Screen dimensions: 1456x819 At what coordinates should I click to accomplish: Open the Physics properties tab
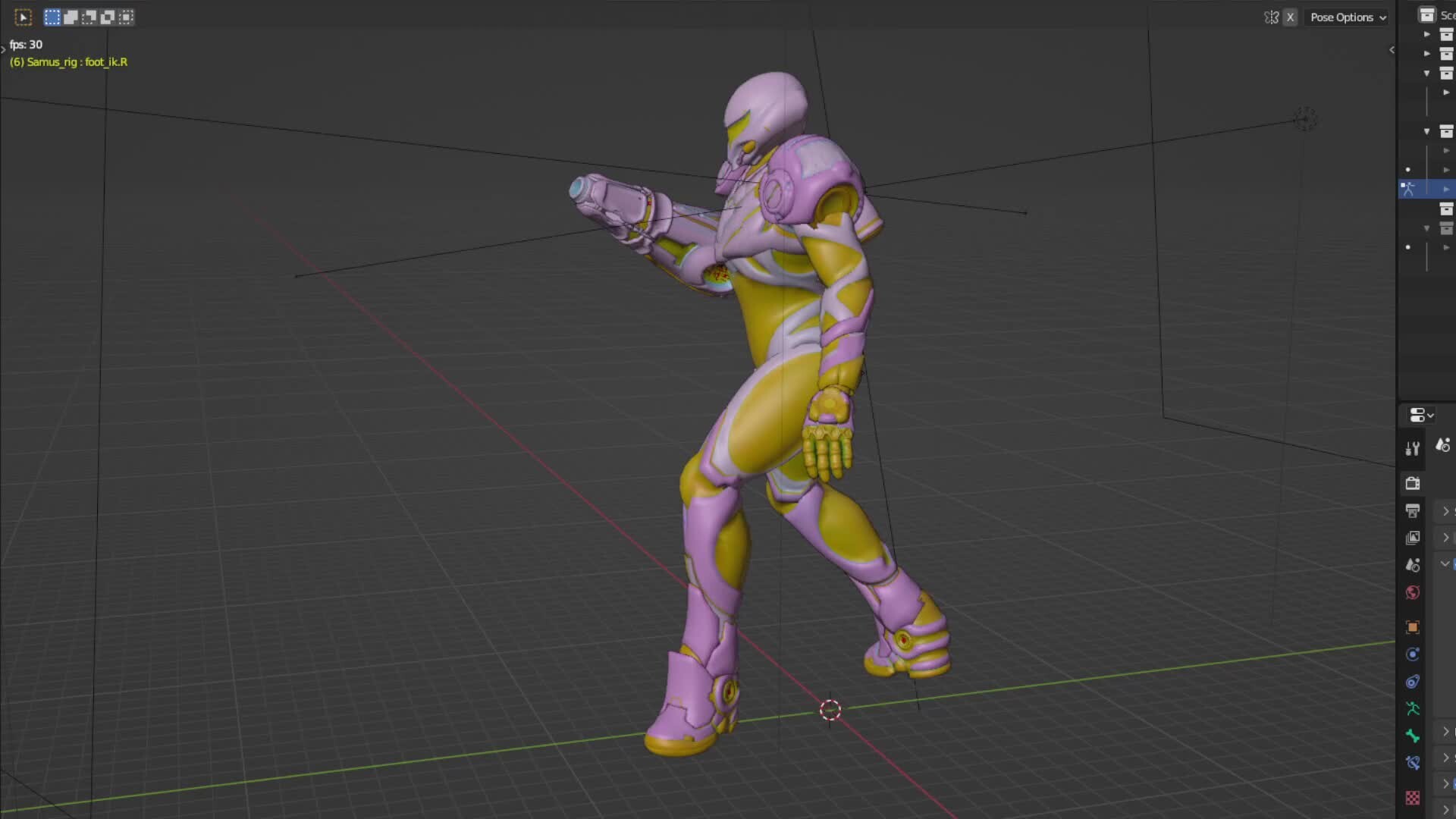[x=1412, y=682]
